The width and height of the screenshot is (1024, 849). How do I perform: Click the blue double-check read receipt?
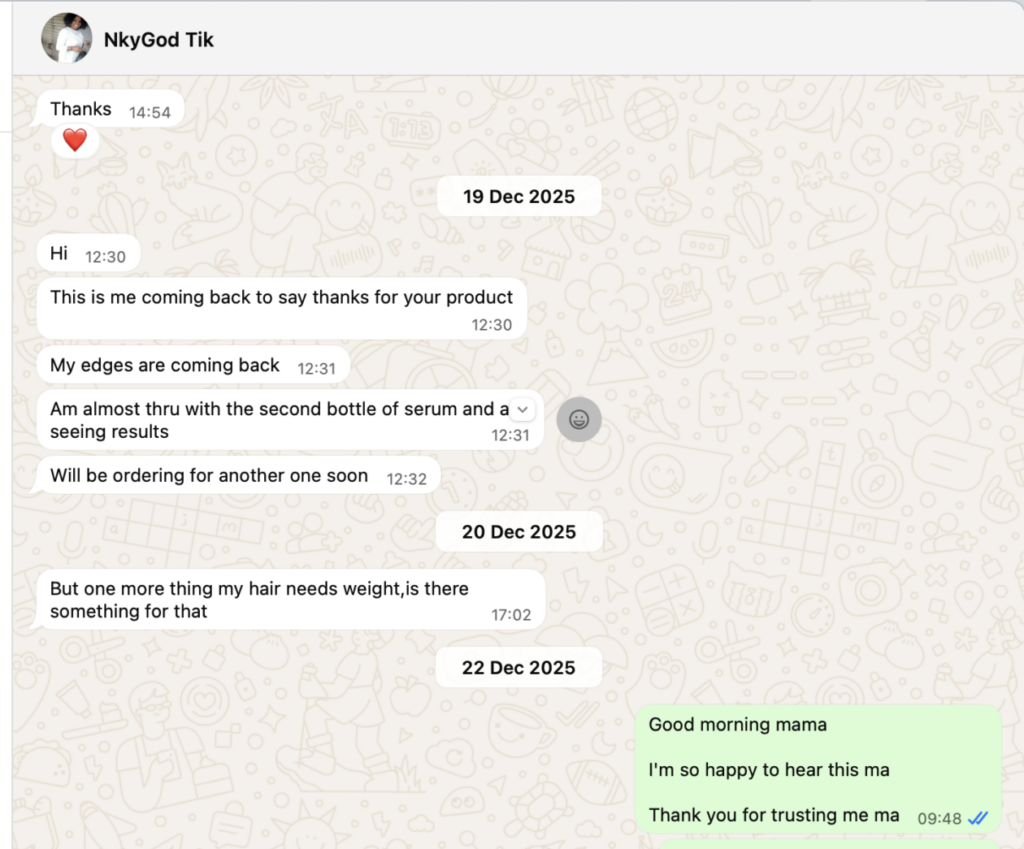click(x=978, y=818)
